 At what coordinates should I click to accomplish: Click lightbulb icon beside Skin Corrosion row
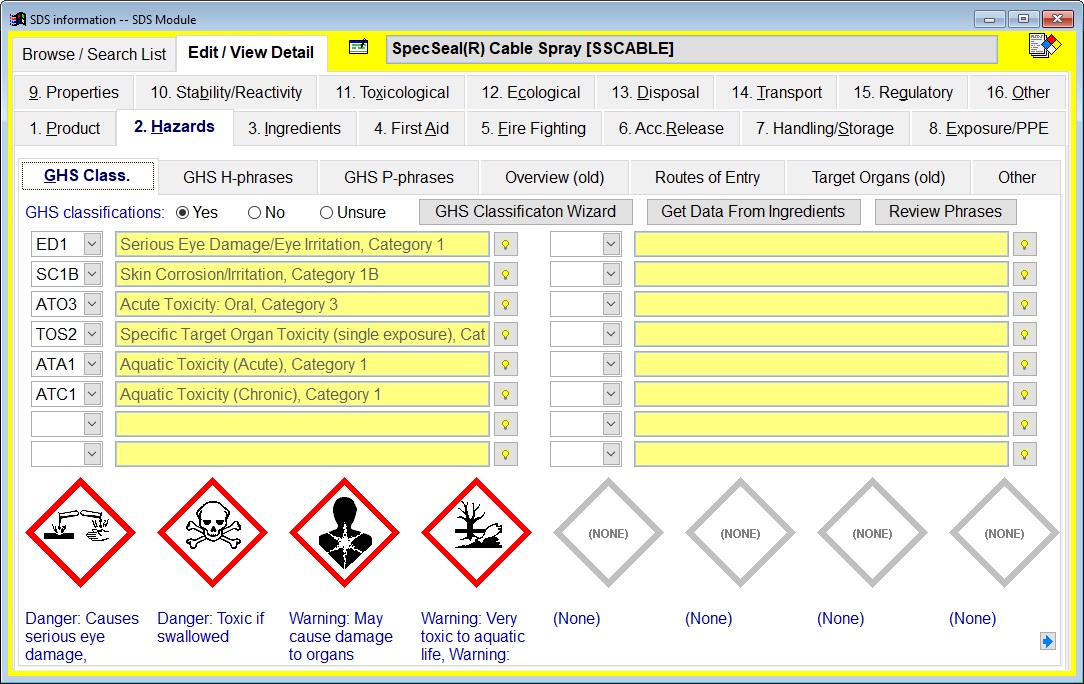(x=506, y=275)
